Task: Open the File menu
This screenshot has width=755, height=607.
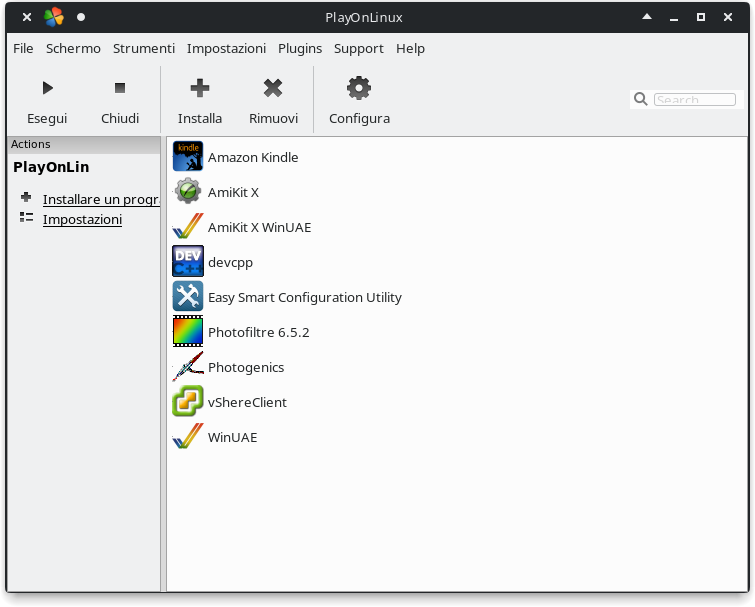Action: (23, 49)
